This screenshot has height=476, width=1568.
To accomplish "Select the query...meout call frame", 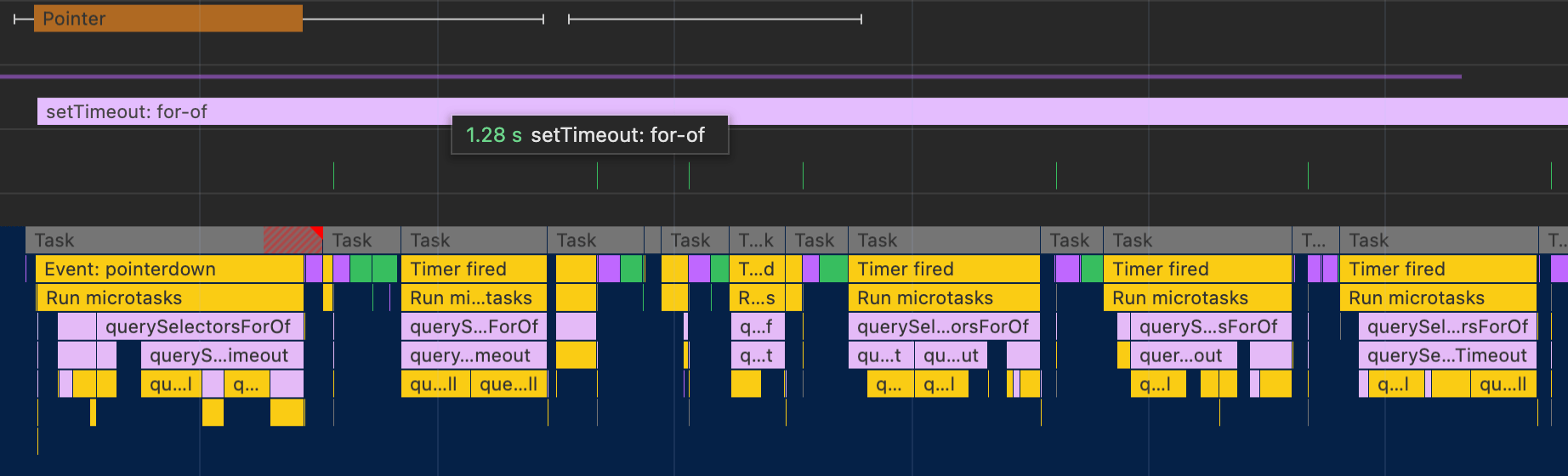I will pyautogui.click(x=474, y=356).
